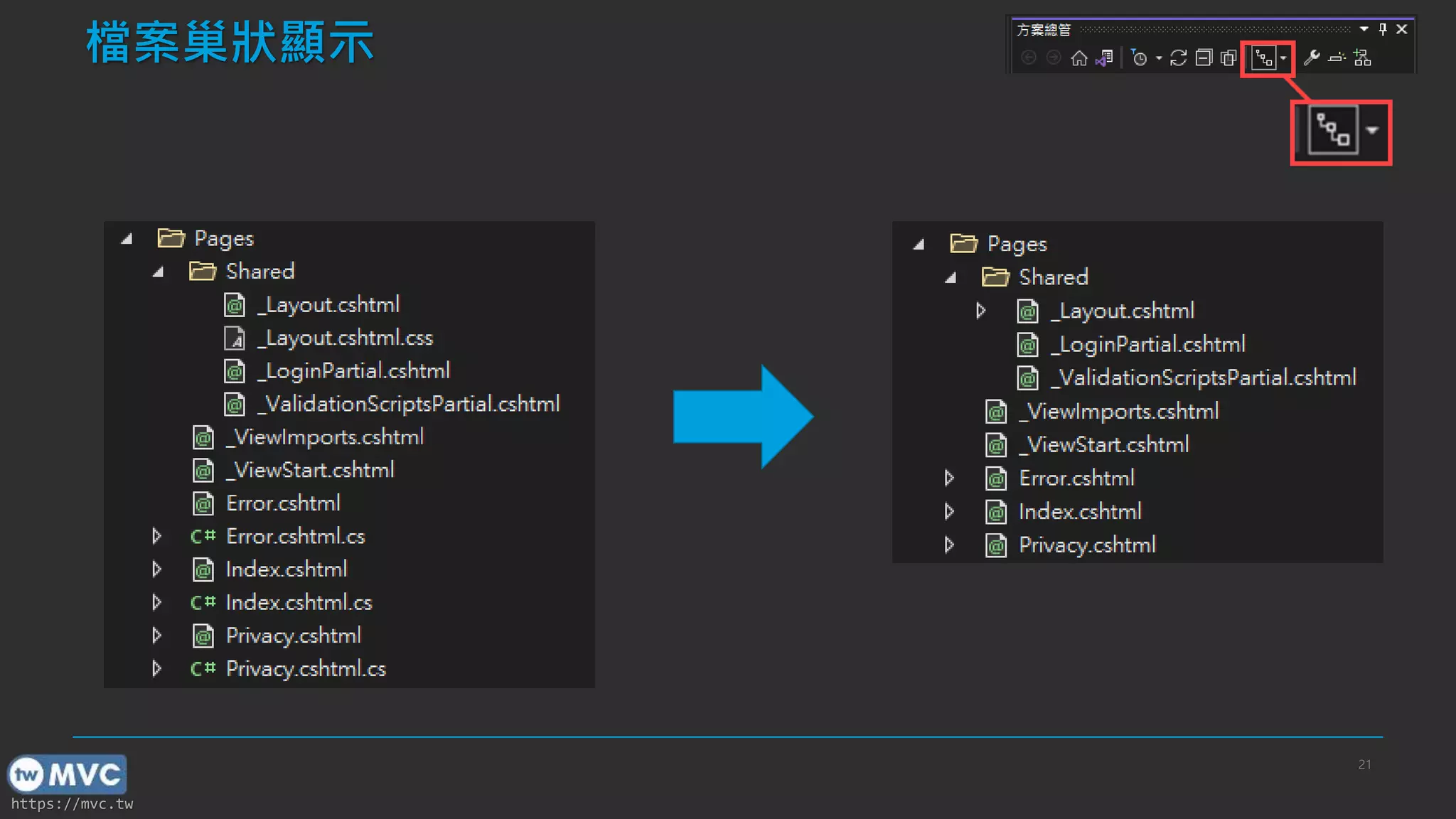Click the Home icon in Solution Explorer toolbar
1456x819 pixels.
tap(1079, 58)
